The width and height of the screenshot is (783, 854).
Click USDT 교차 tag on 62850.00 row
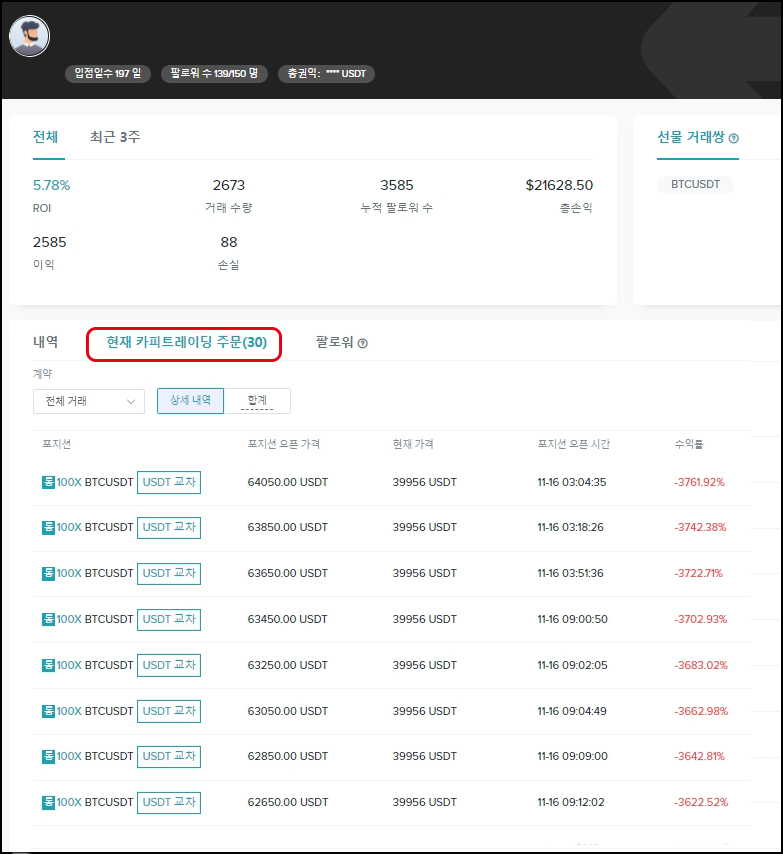(x=169, y=756)
